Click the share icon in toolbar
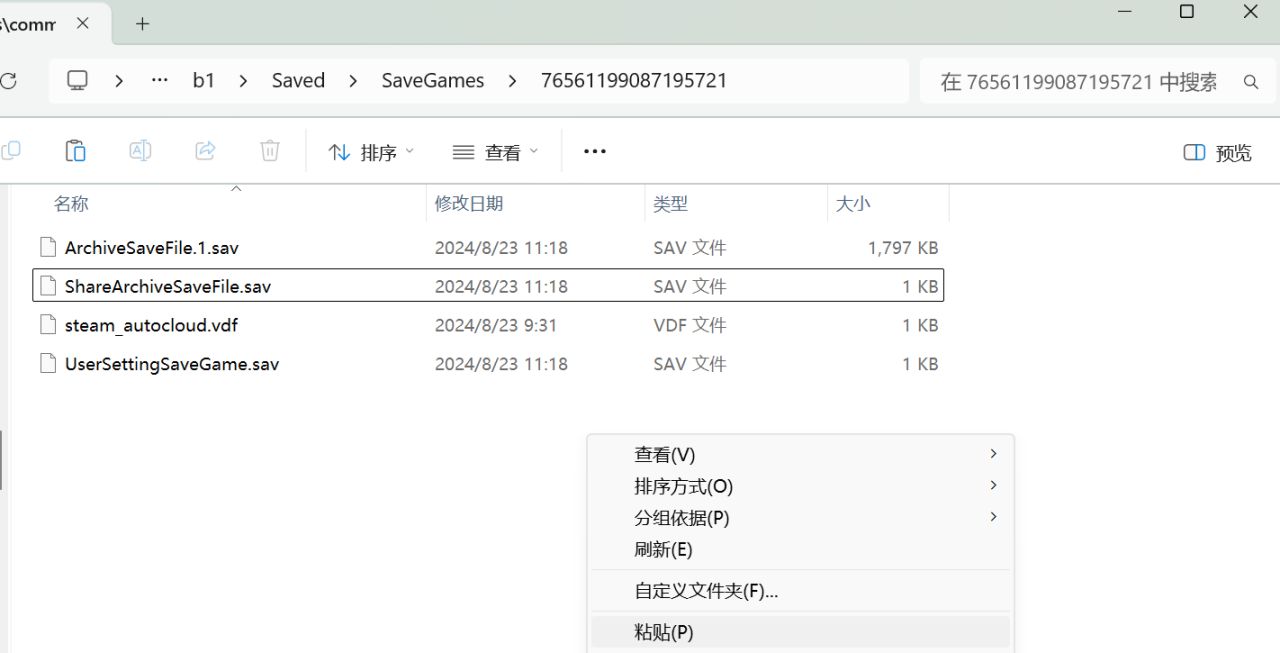Image resolution: width=1280 pixels, height=653 pixels. 205,151
